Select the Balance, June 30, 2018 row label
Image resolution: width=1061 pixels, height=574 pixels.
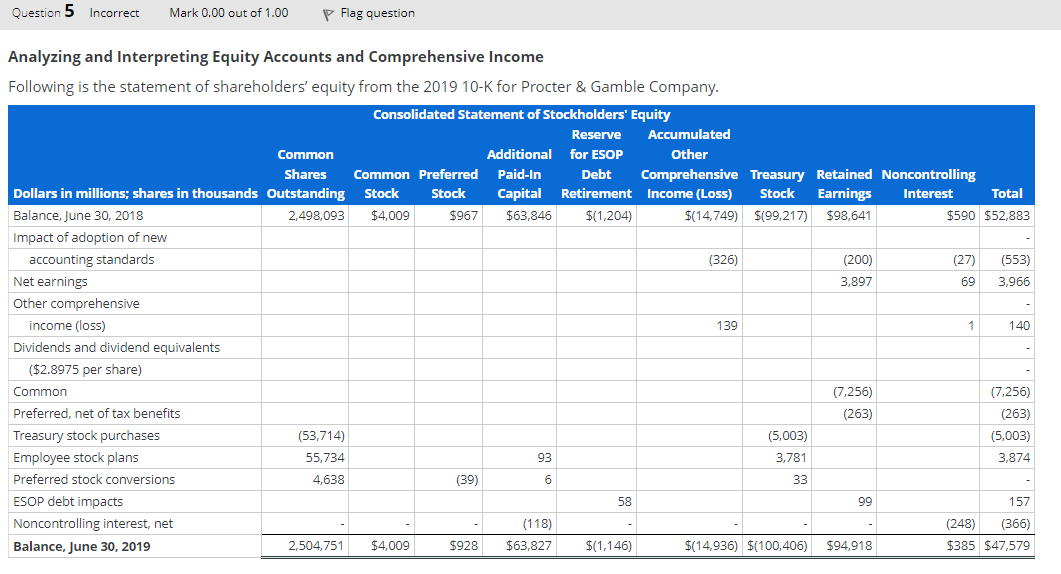[78, 216]
